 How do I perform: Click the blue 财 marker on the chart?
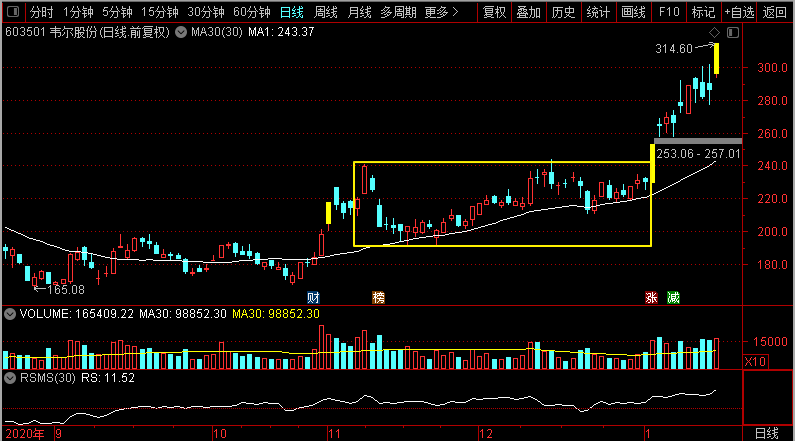[x=313, y=297]
